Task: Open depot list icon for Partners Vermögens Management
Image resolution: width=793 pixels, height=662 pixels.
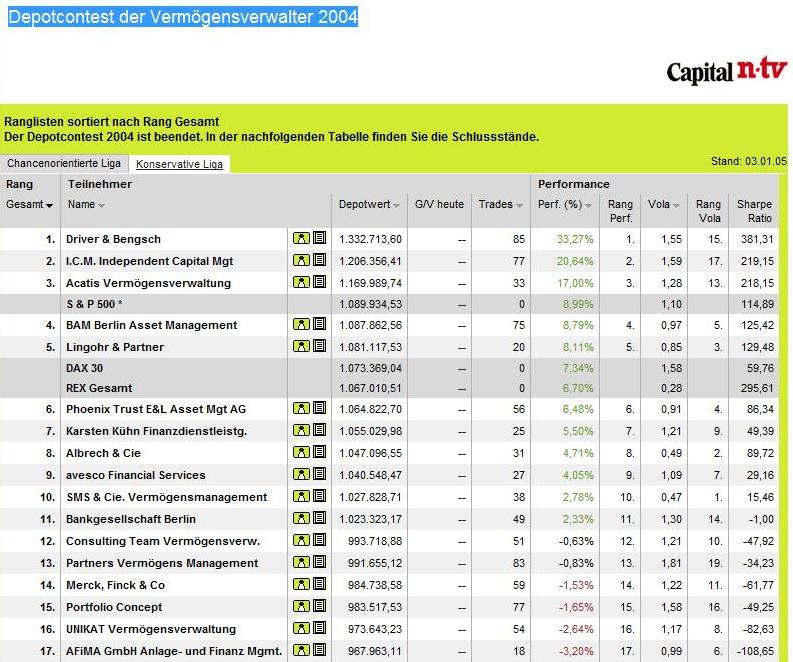Action: click(319, 562)
